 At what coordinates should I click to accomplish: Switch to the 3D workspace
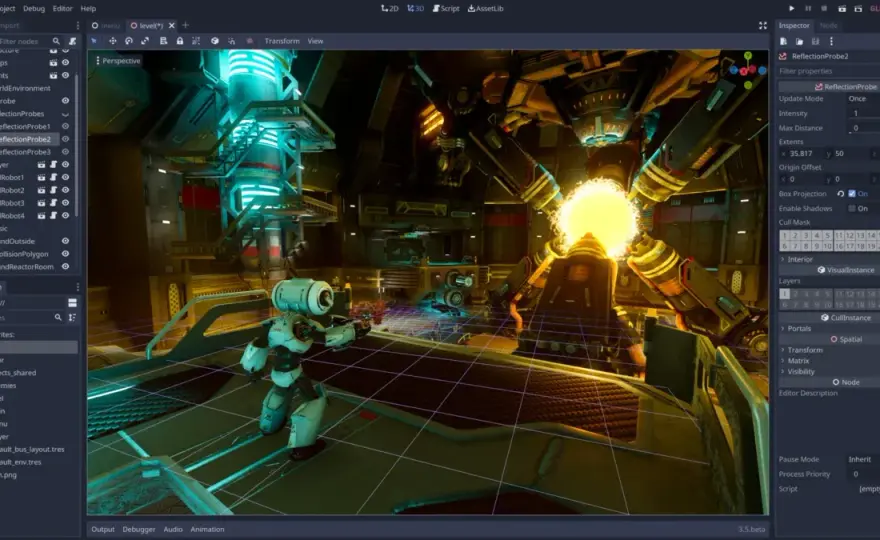click(415, 8)
